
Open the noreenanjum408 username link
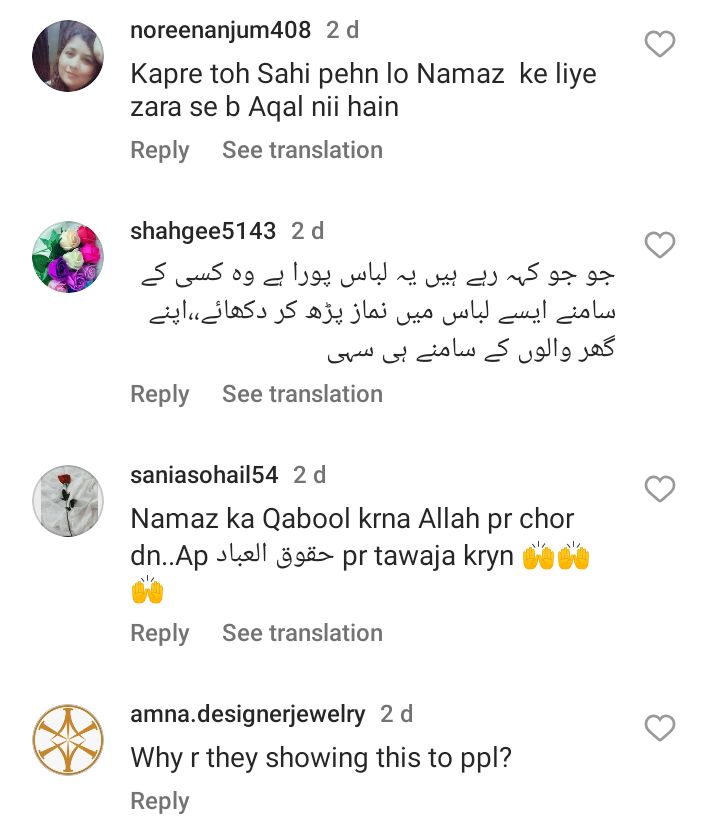tap(220, 31)
